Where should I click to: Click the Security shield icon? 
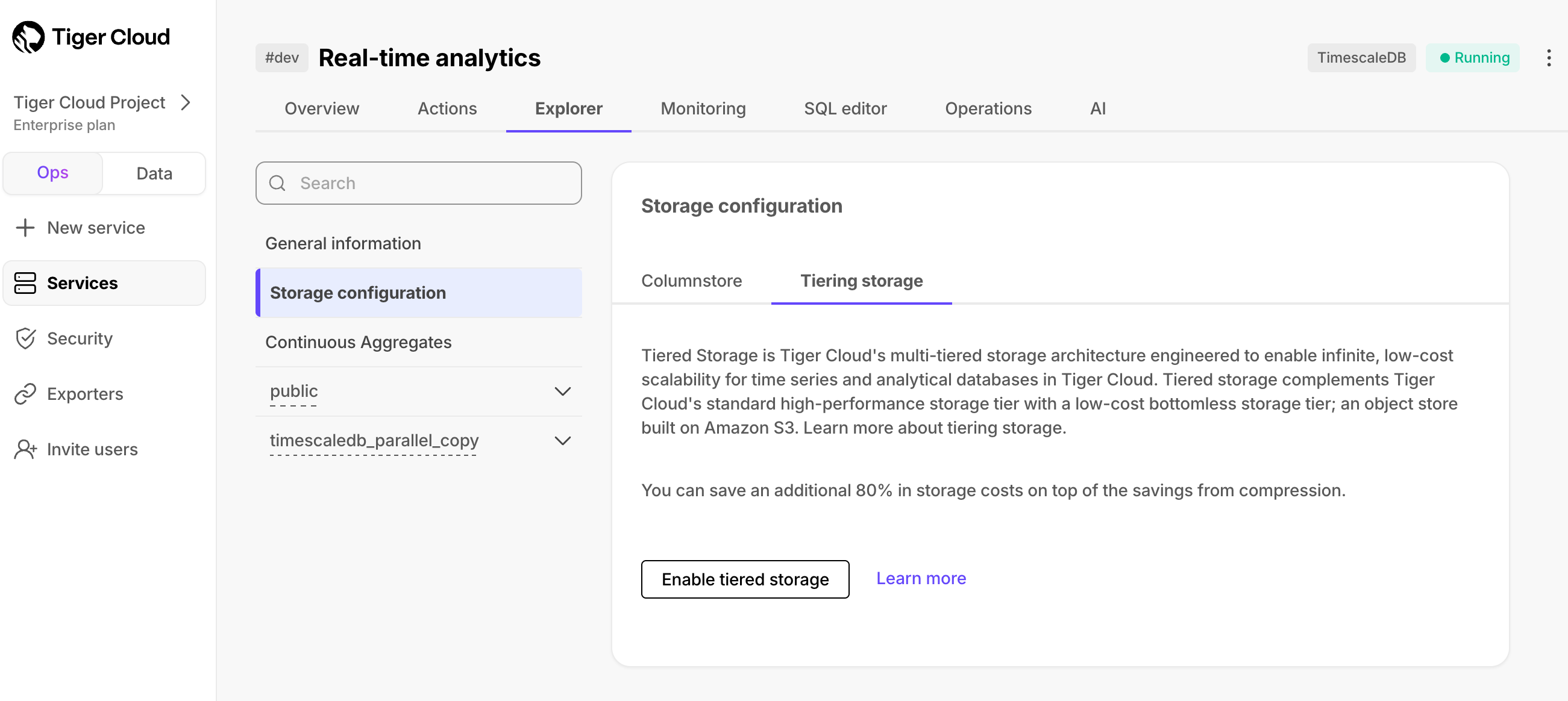point(25,338)
